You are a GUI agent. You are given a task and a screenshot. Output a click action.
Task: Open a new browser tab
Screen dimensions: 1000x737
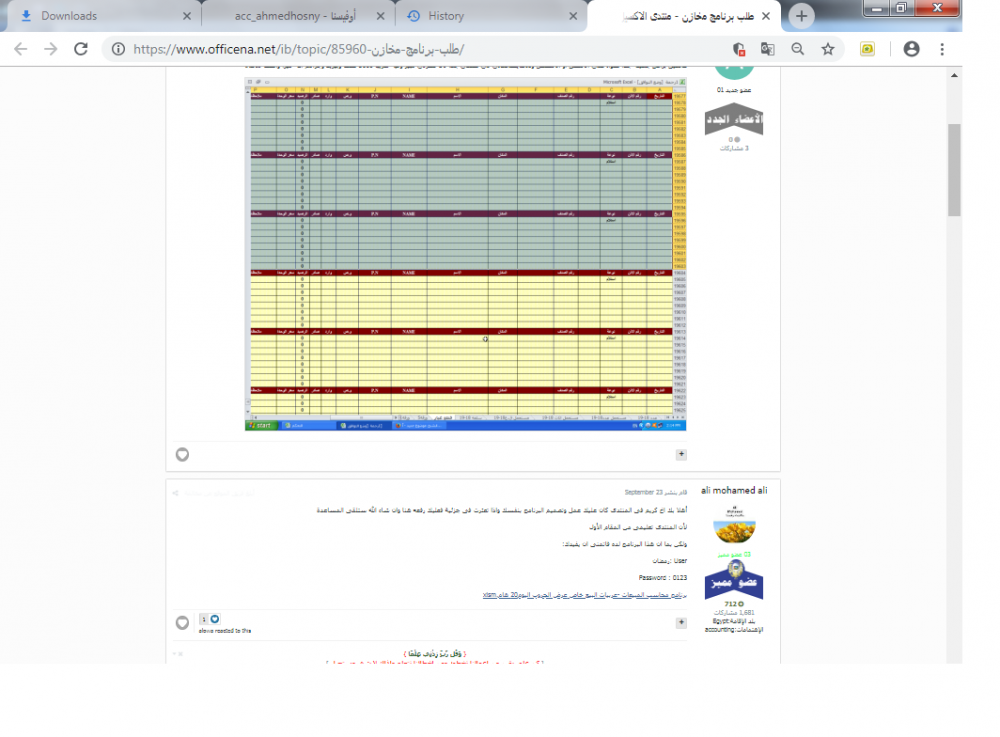[x=801, y=16]
